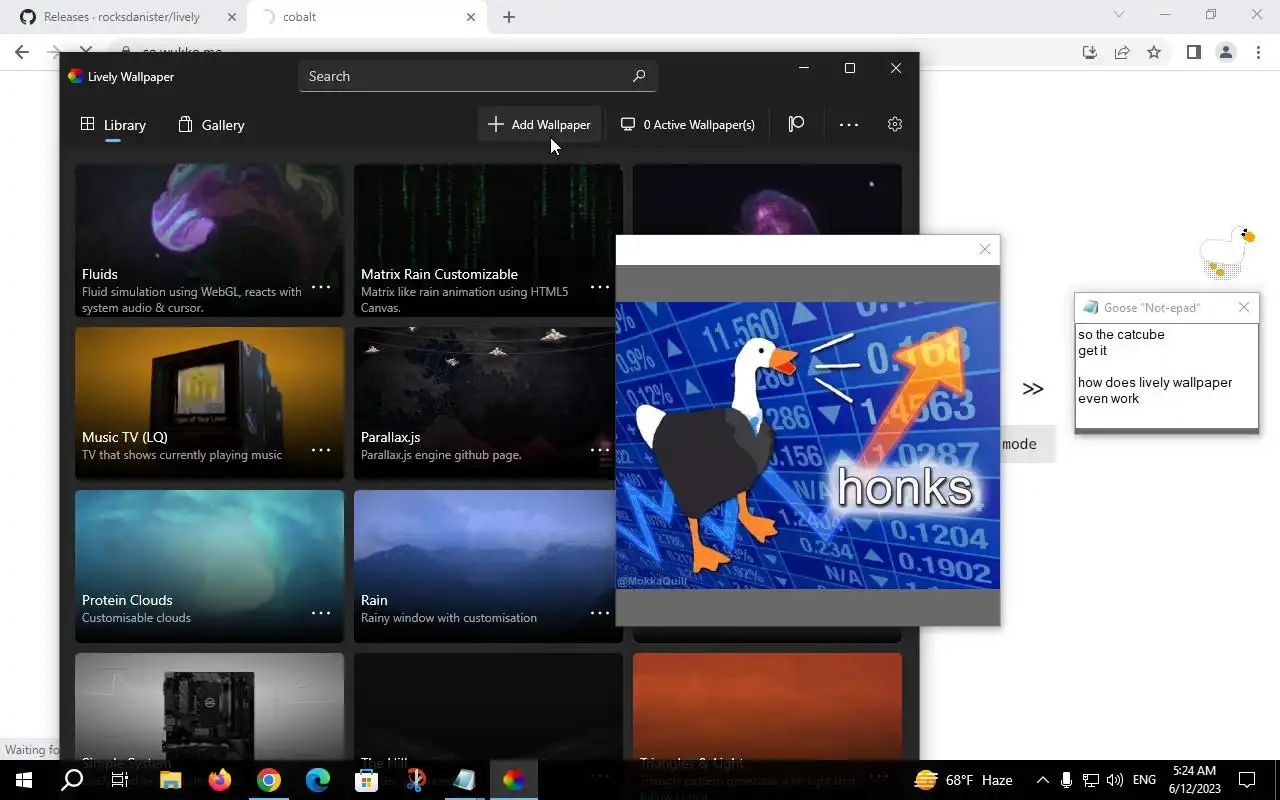This screenshot has height=800, width=1280.
Task: Go back in Chrome
Action: click(22, 52)
